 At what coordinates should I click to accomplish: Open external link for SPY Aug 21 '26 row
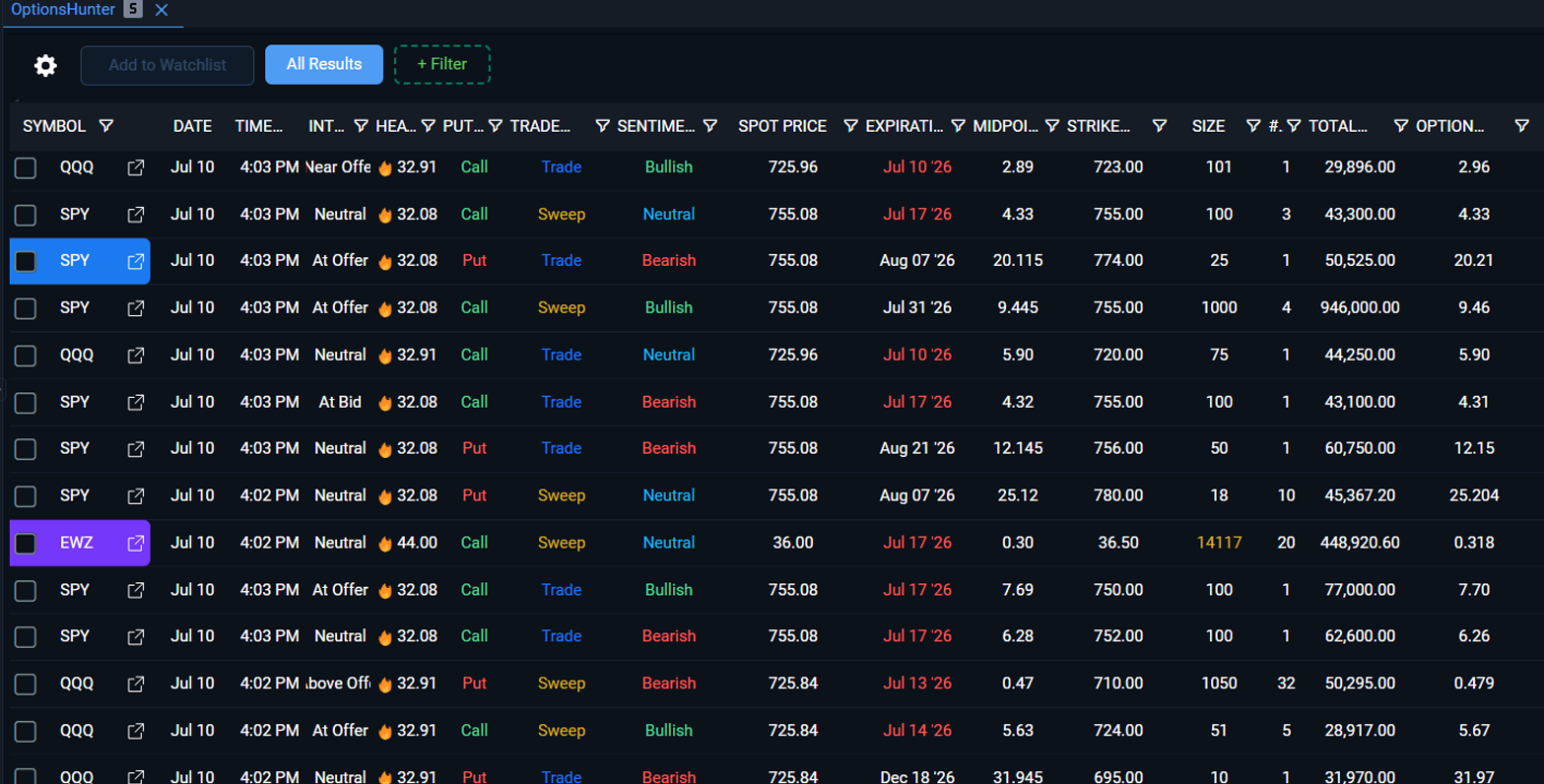[x=136, y=449]
